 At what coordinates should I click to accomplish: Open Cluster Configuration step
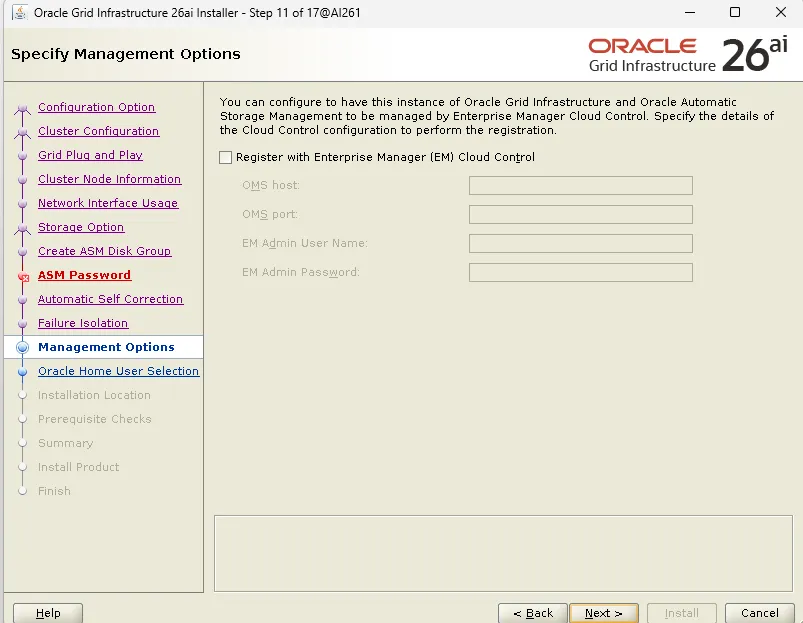pos(98,131)
